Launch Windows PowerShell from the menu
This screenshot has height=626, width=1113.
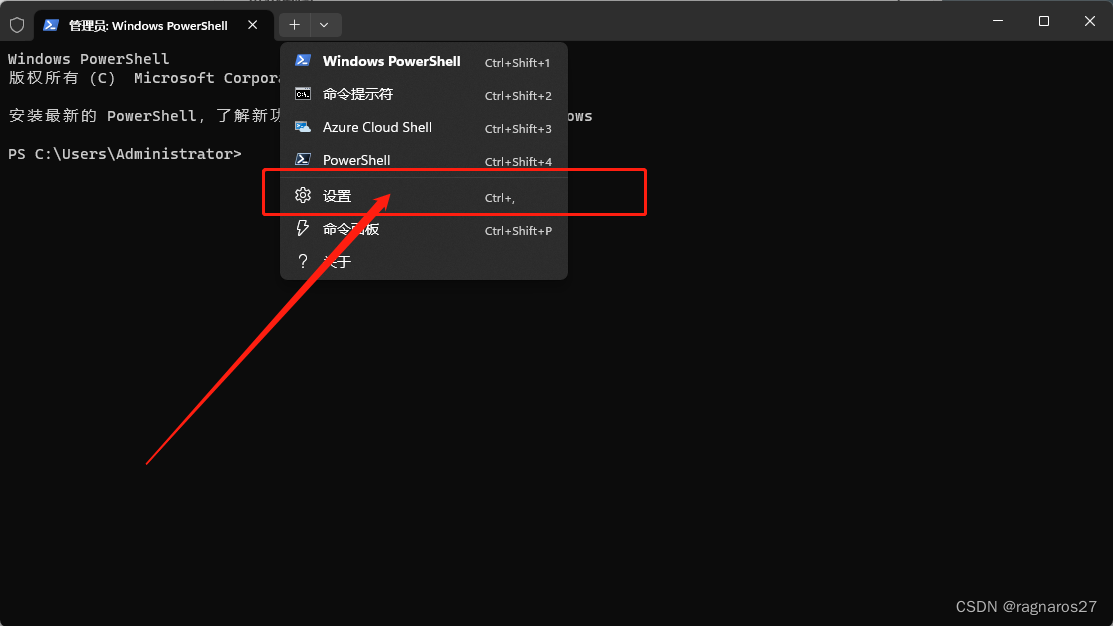pyautogui.click(x=391, y=61)
